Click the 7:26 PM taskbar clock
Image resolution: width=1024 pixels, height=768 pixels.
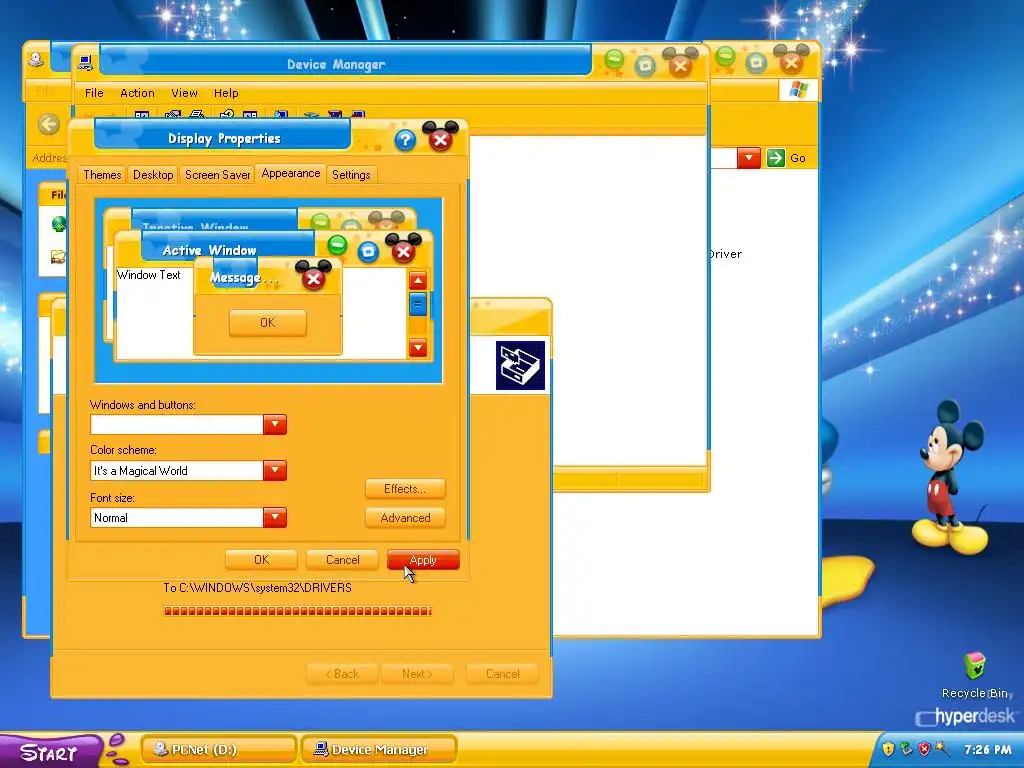pyautogui.click(x=987, y=750)
